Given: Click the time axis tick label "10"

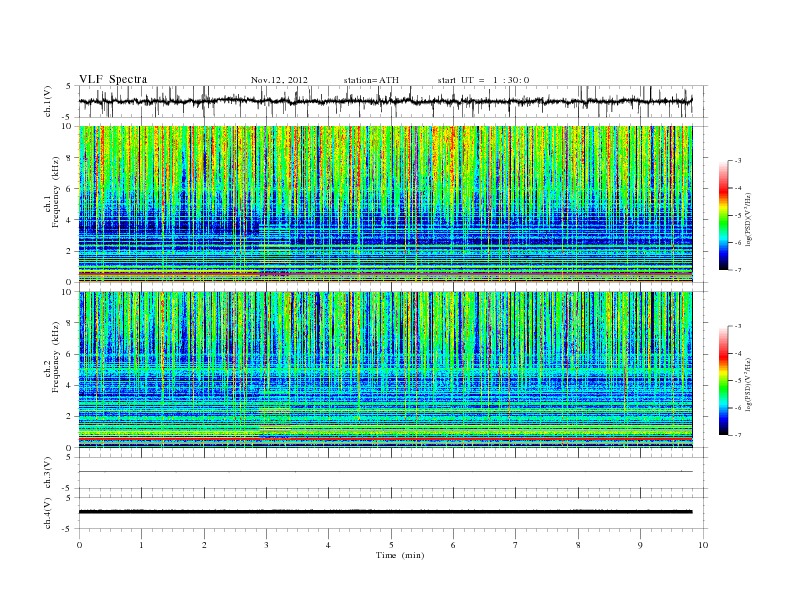Looking at the screenshot, I should click(x=703, y=545).
